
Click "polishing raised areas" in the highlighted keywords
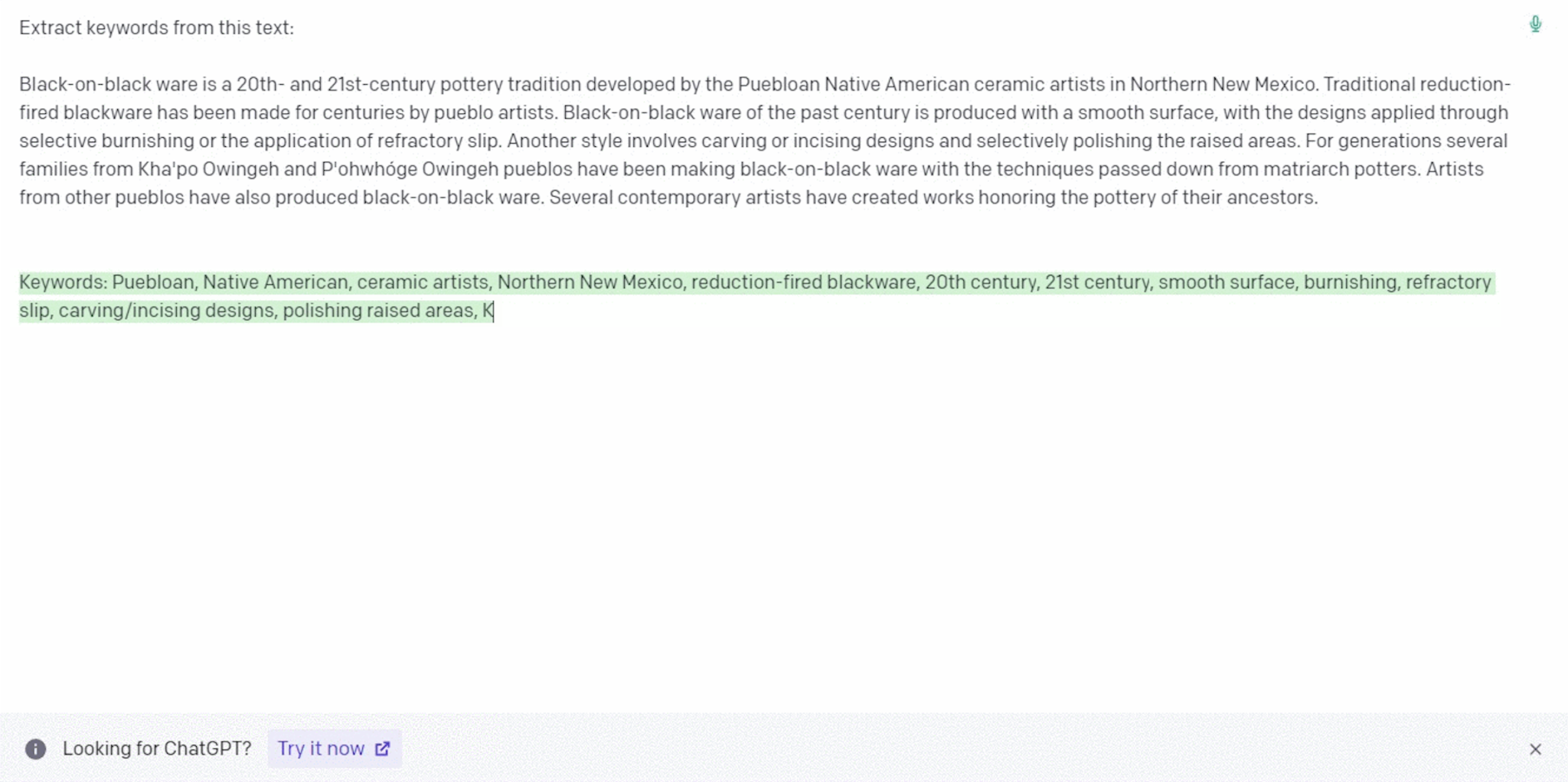[x=378, y=311]
